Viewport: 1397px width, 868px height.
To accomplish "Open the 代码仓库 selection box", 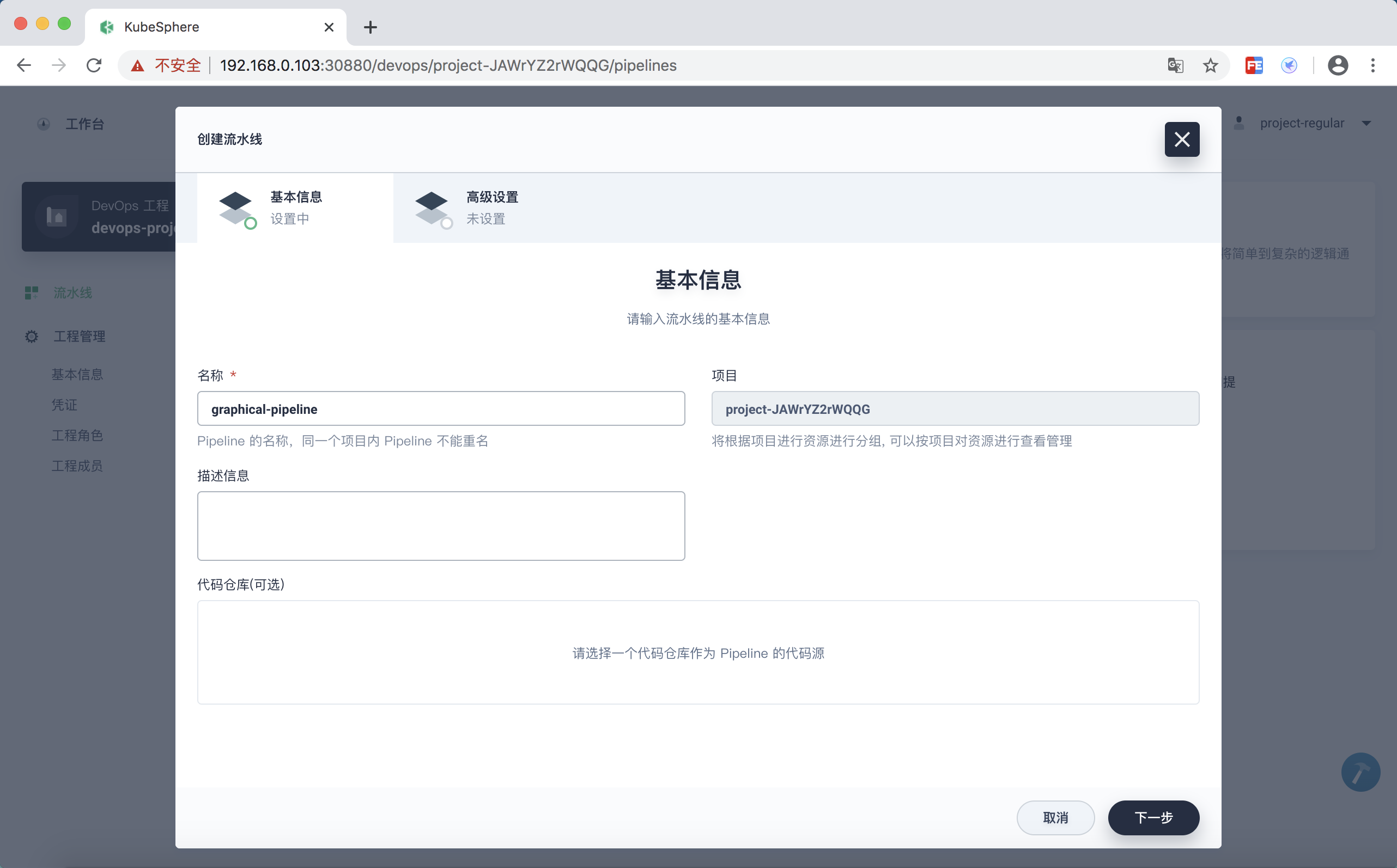I will (697, 652).
